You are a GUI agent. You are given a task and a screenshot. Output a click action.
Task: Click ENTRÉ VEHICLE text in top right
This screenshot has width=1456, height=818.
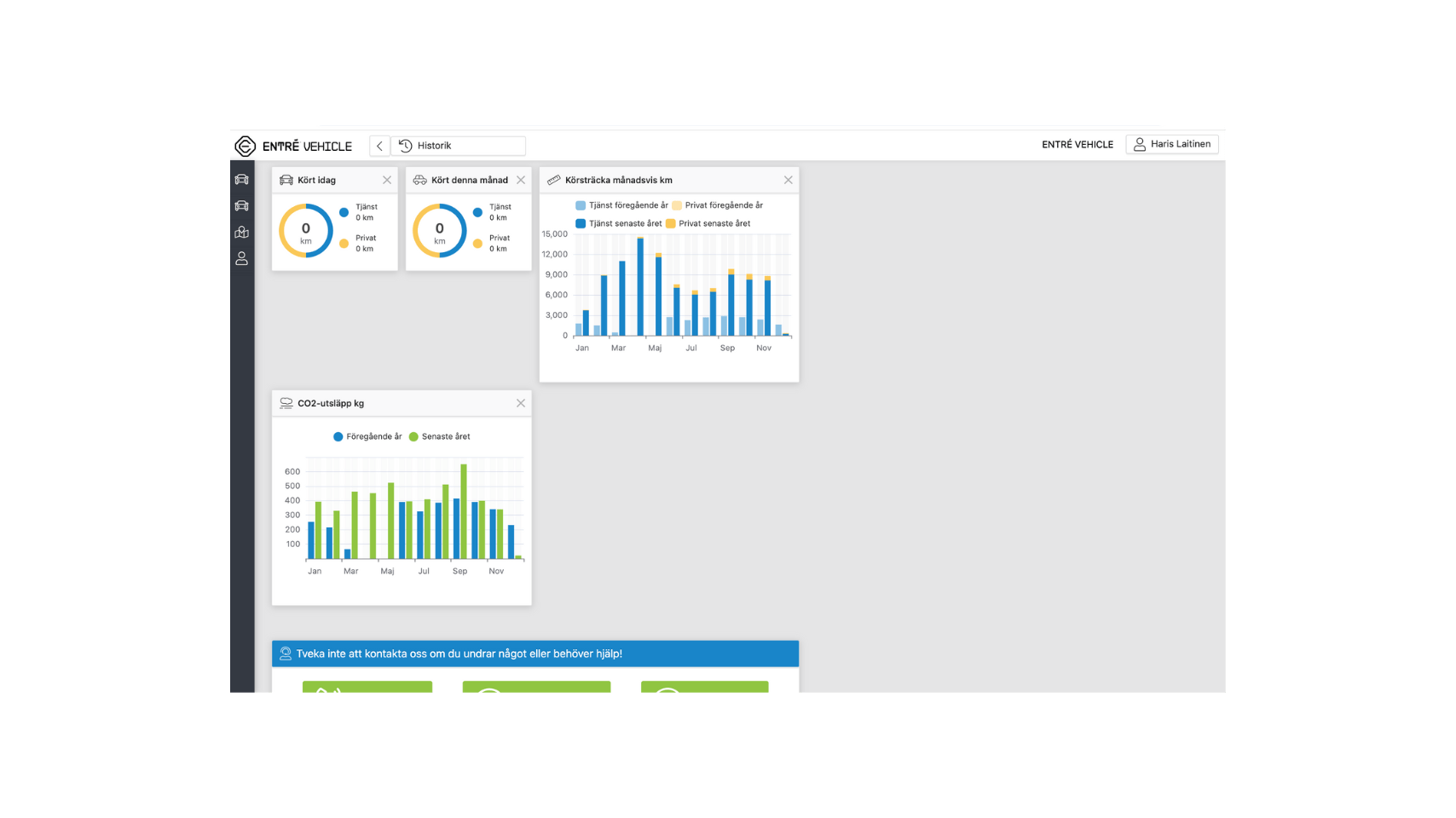pos(1077,145)
